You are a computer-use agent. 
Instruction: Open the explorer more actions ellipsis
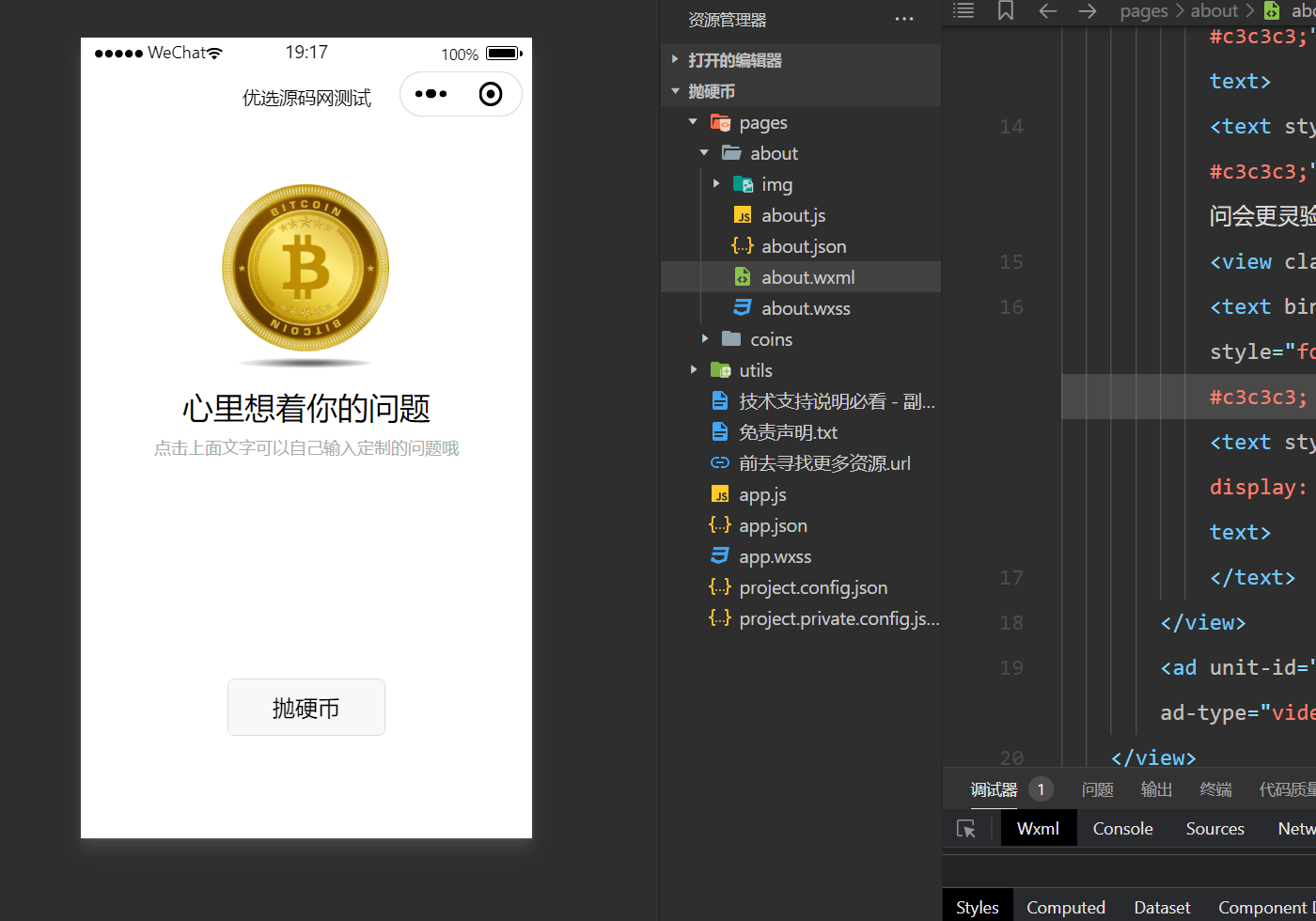904,20
